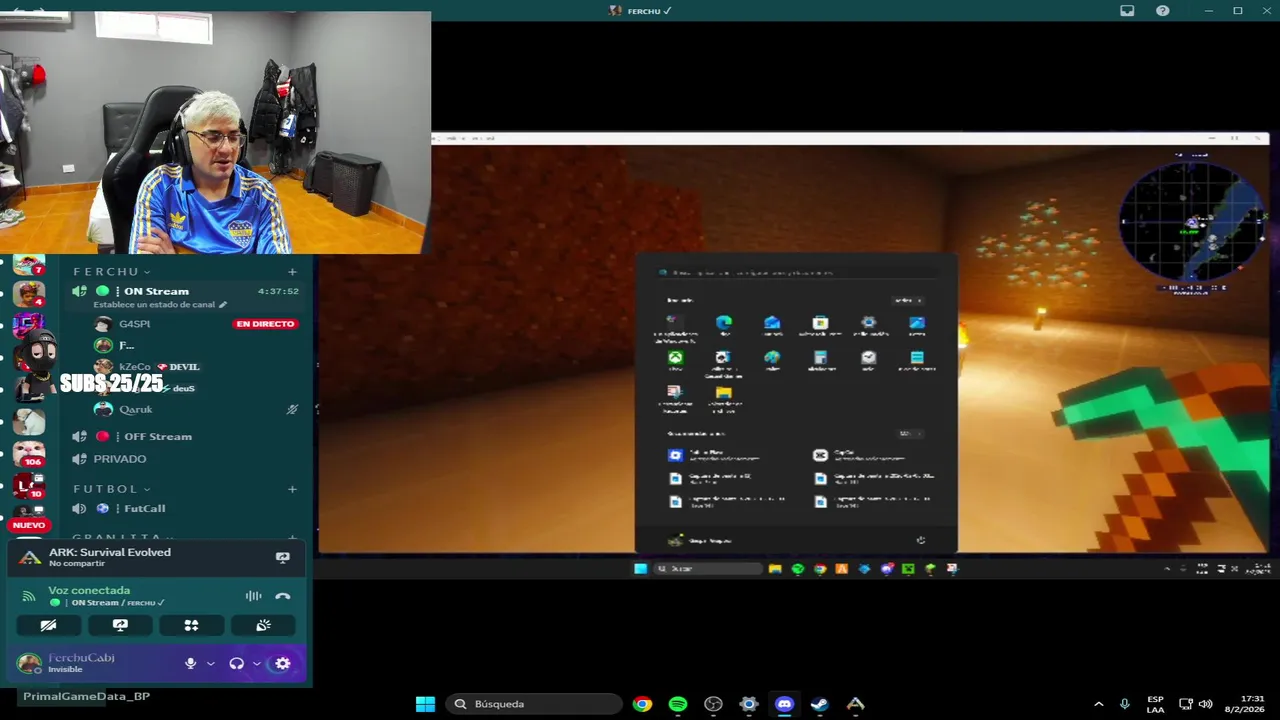Collapse the FERCHU channel category
The image size is (1280, 720).
coord(112,271)
